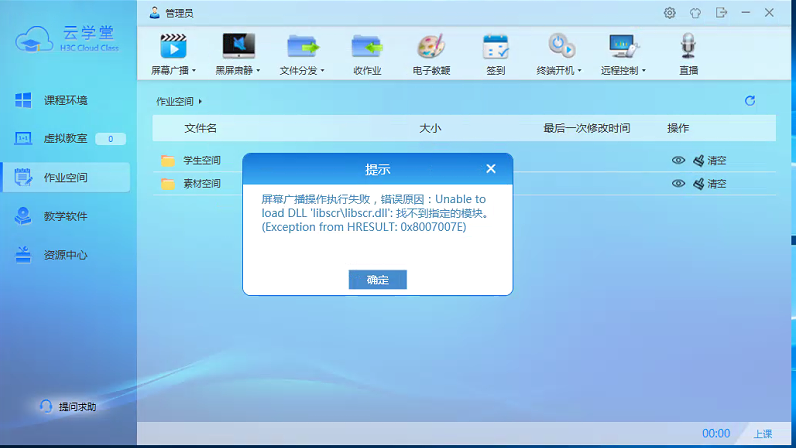Expand the 文件分发 dropdown arrow
Screen dimensions: 796x448
pyautogui.click(x=322, y=71)
